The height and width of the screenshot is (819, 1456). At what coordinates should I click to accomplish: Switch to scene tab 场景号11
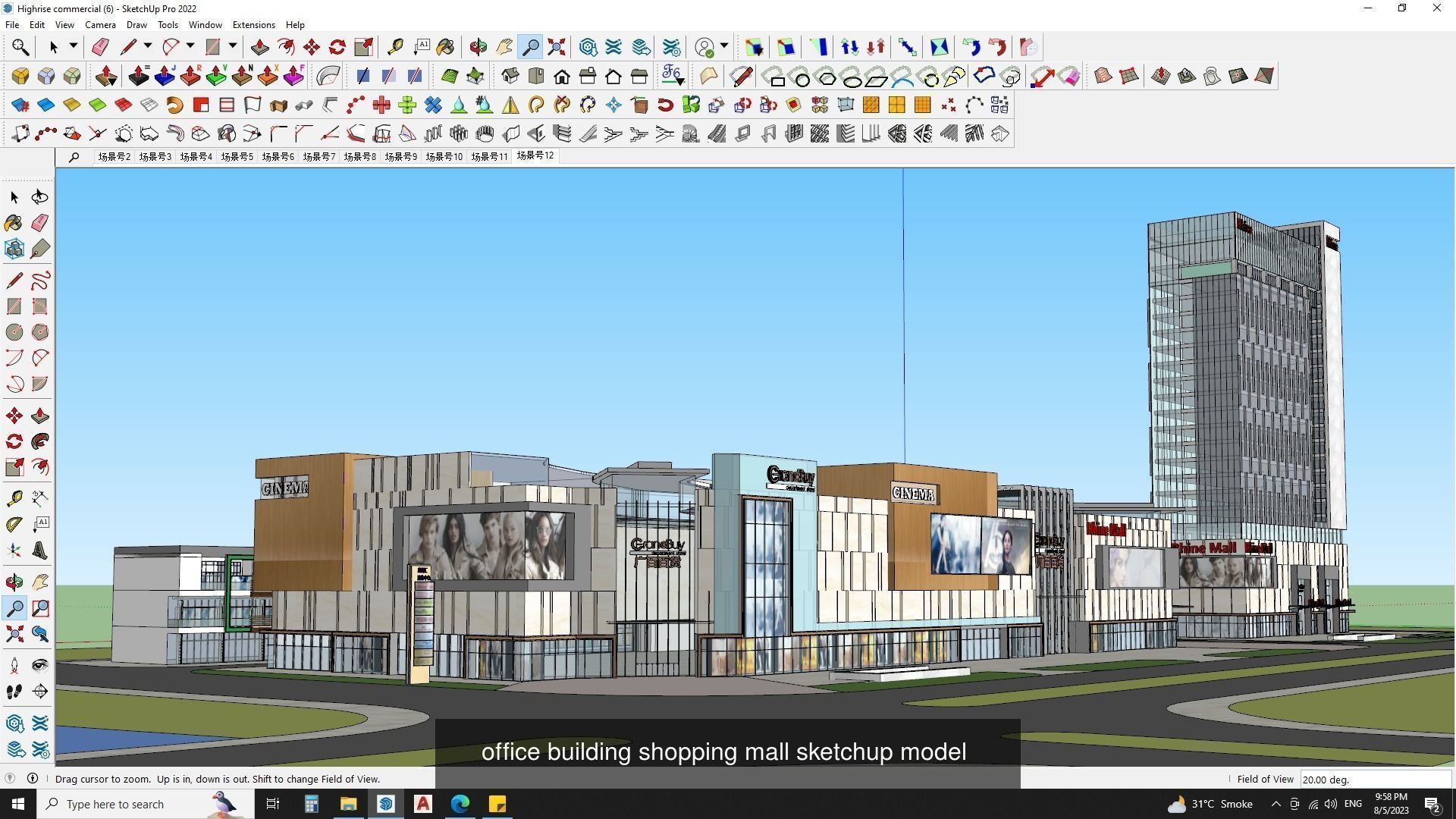pos(489,157)
